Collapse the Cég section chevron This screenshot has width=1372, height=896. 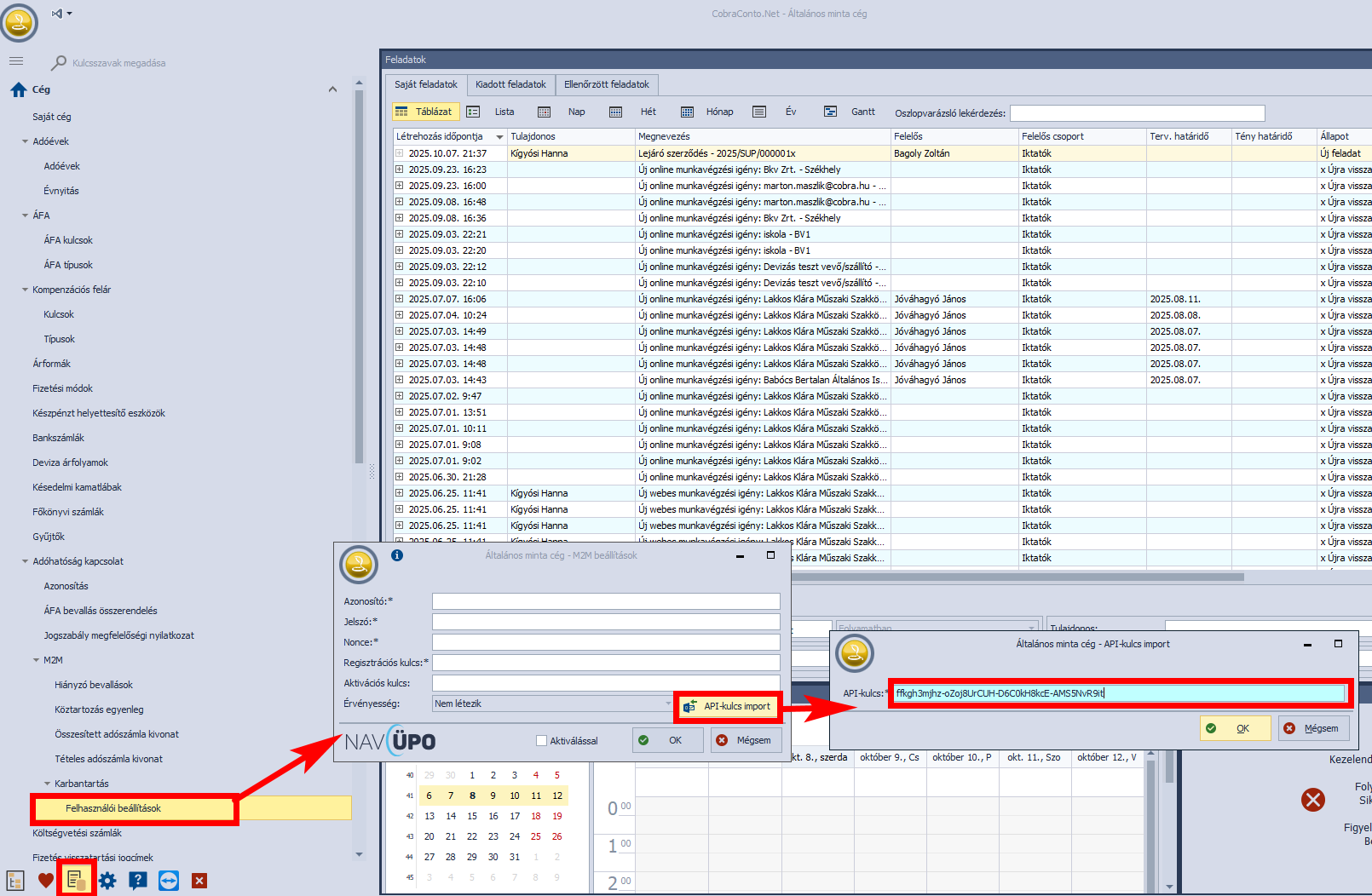[x=332, y=89]
